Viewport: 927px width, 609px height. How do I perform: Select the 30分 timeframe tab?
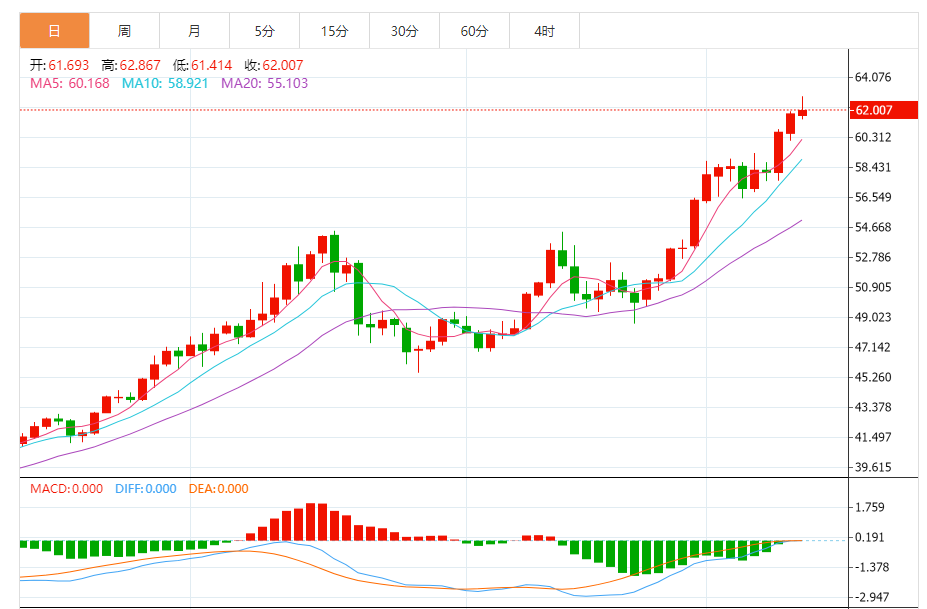point(404,31)
